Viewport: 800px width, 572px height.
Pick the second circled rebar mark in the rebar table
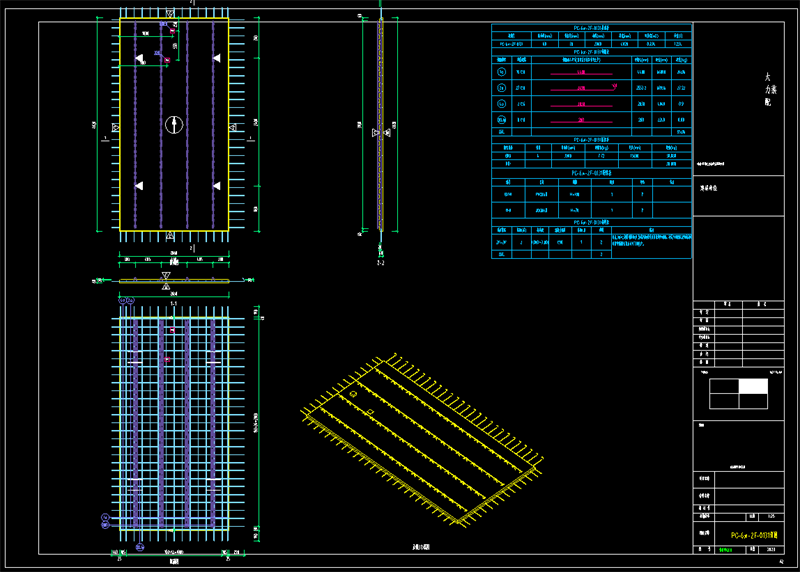(x=502, y=88)
